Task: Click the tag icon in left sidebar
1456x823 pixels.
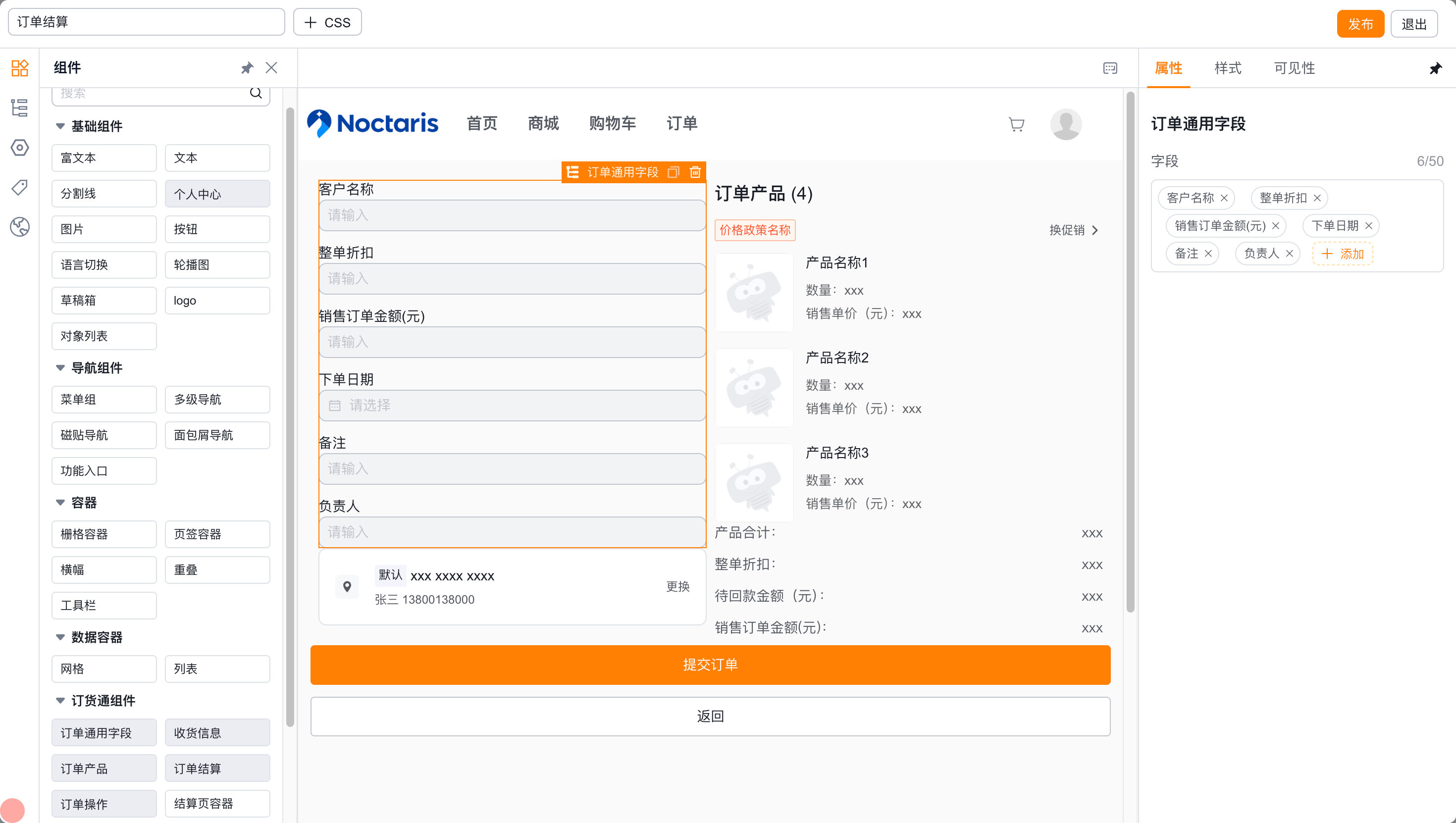Action: [20, 187]
